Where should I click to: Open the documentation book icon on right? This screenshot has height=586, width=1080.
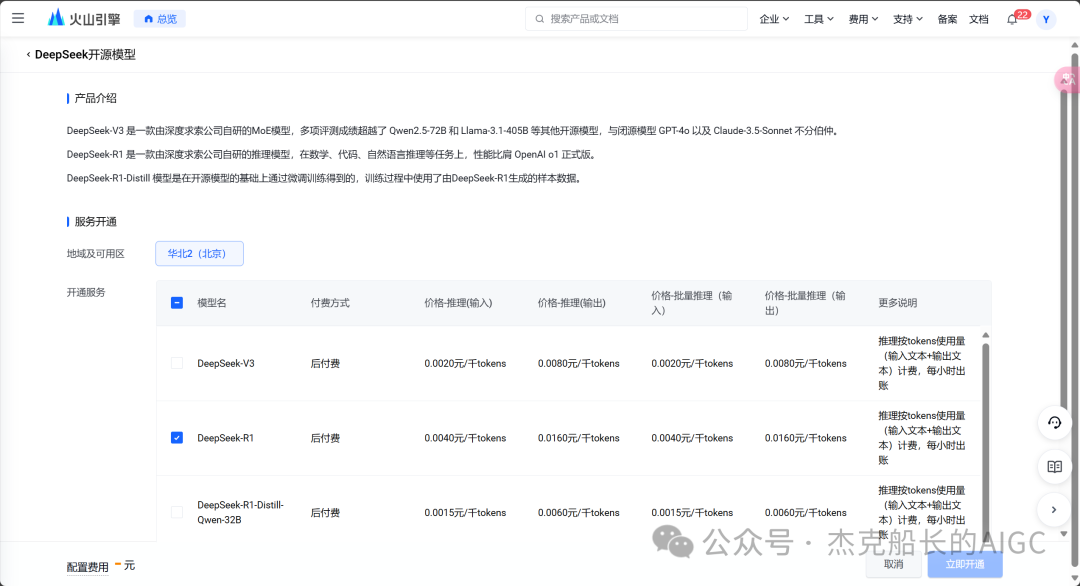(x=1055, y=467)
